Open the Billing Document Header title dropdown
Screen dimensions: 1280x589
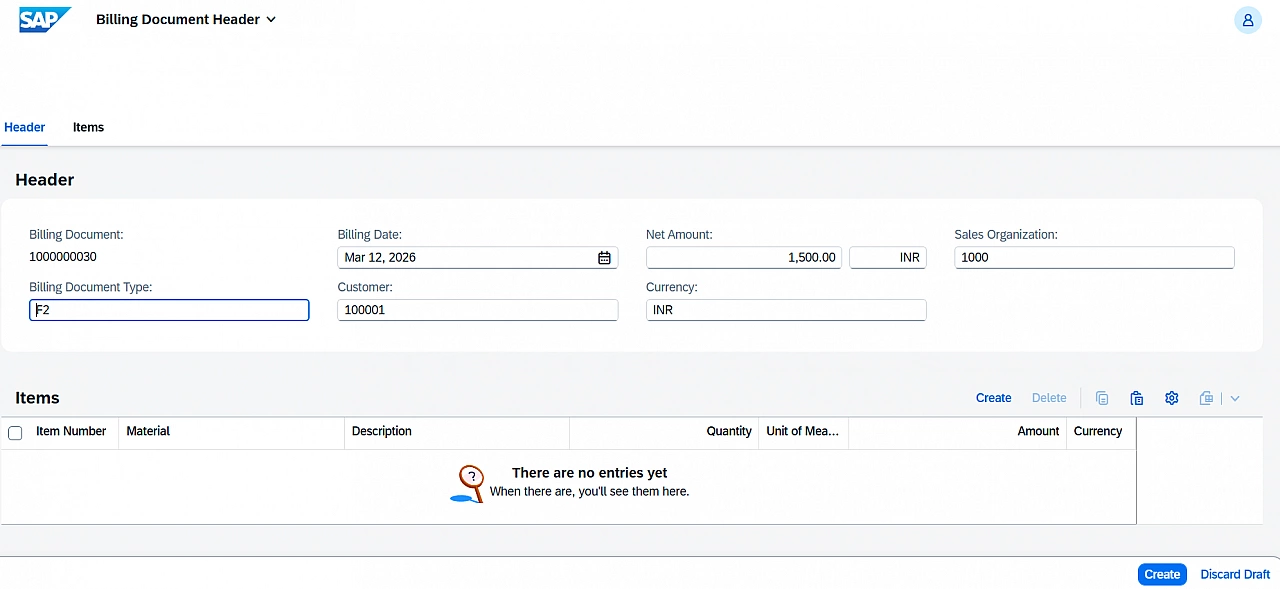(x=270, y=19)
